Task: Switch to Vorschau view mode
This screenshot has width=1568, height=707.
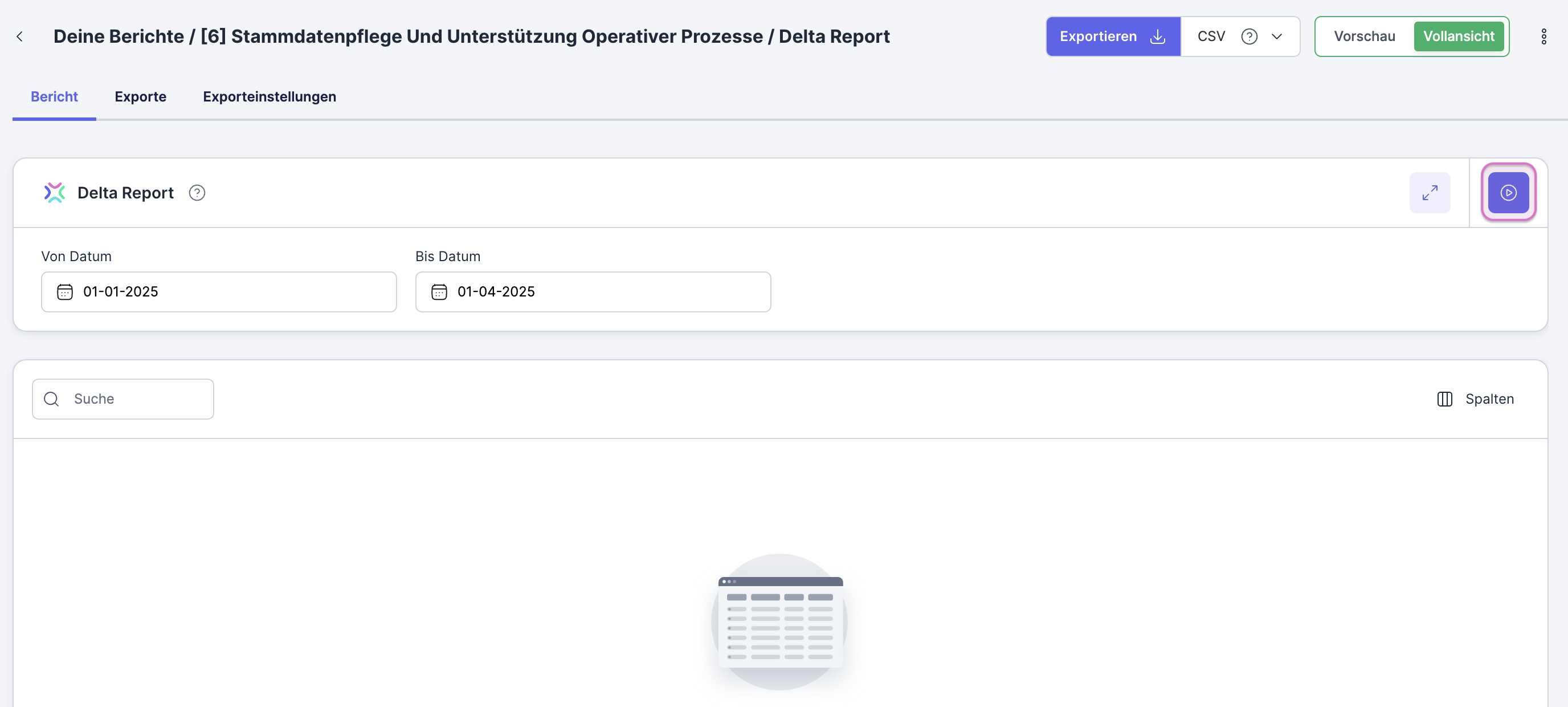Action: 1364,36
